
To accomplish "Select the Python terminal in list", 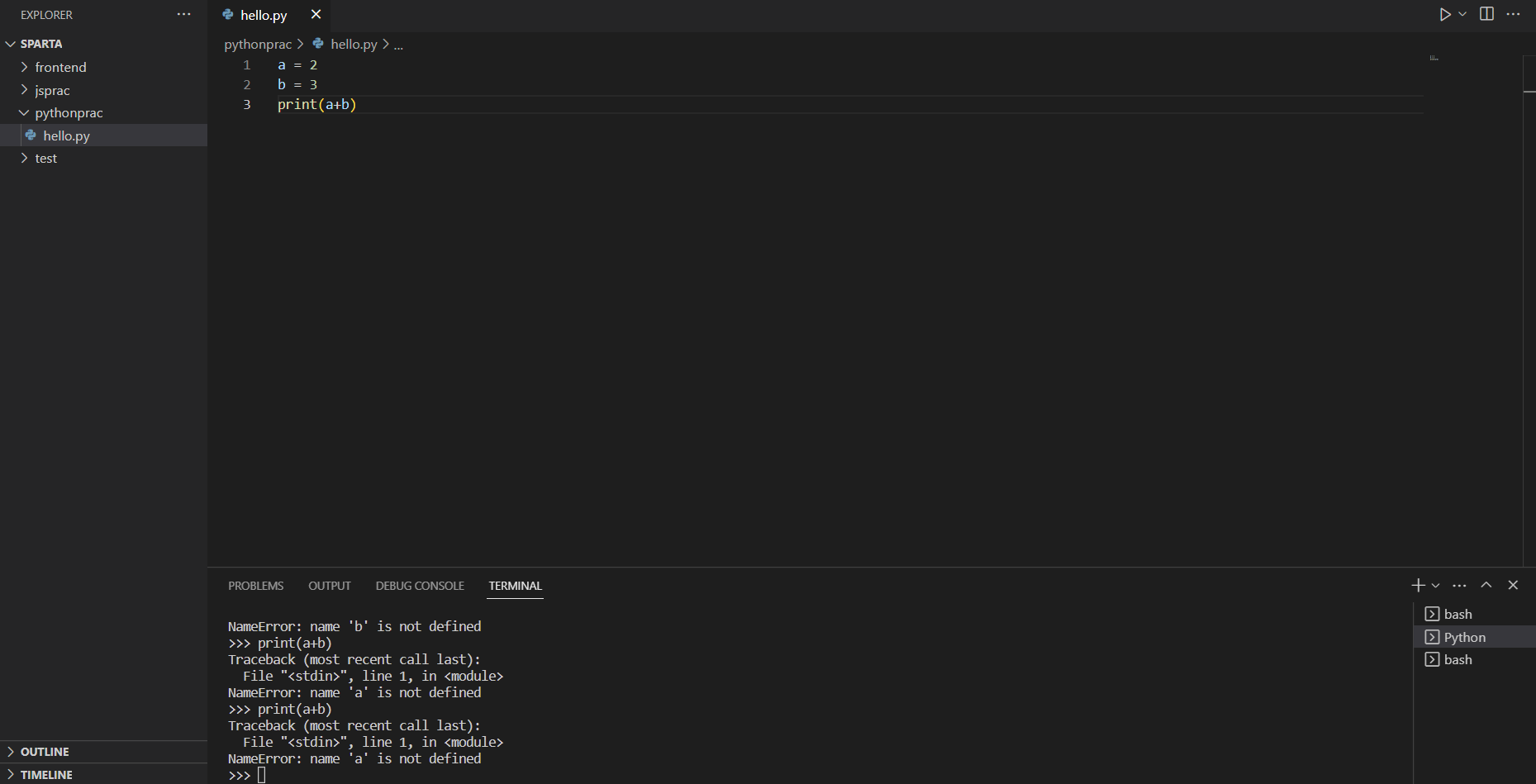I will pyautogui.click(x=1475, y=637).
